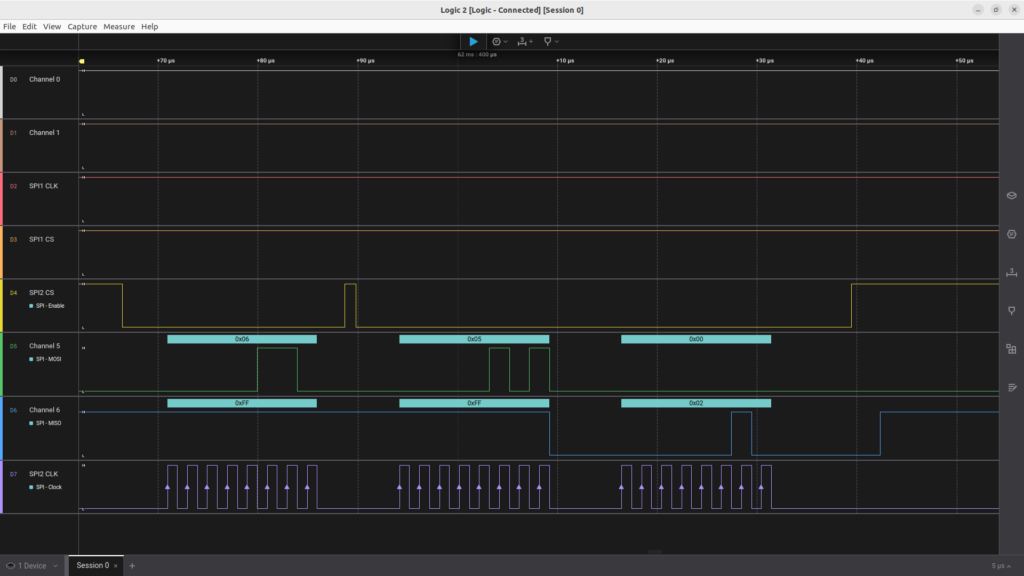Open the Help menu
Image resolution: width=1024 pixels, height=576 pixels.
[150, 27]
